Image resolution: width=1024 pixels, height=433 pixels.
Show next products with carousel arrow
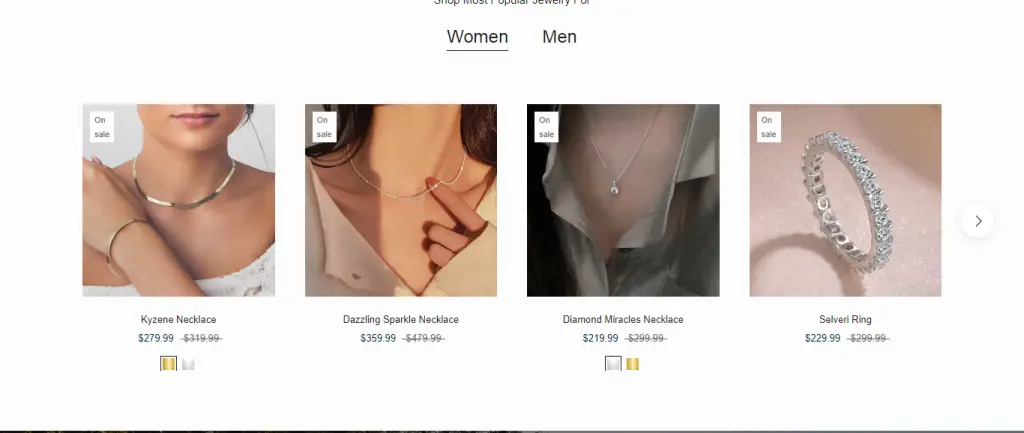977,221
